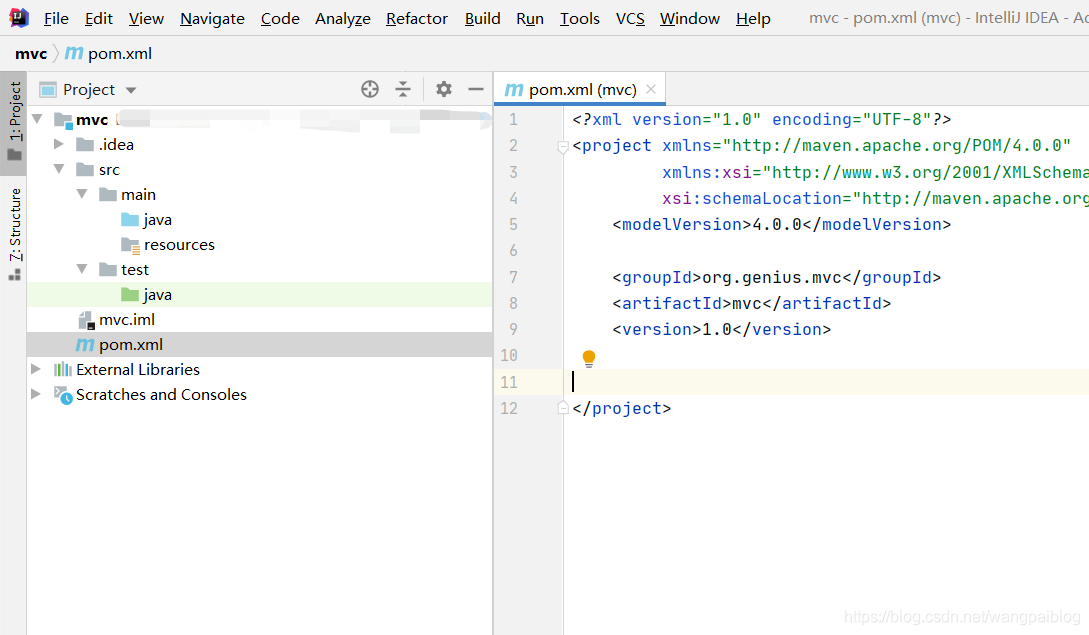
Task: Collapse the test folder
Action: click(x=82, y=269)
